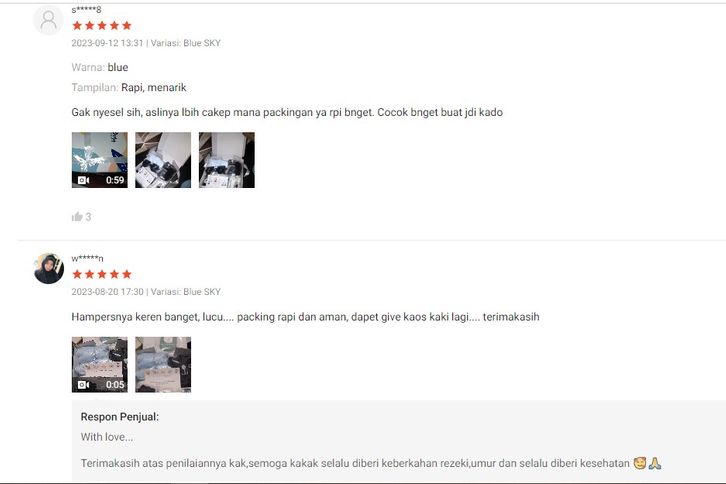Click the seller reply text 'With love...'
The height and width of the screenshot is (484, 726).
(107, 437)
